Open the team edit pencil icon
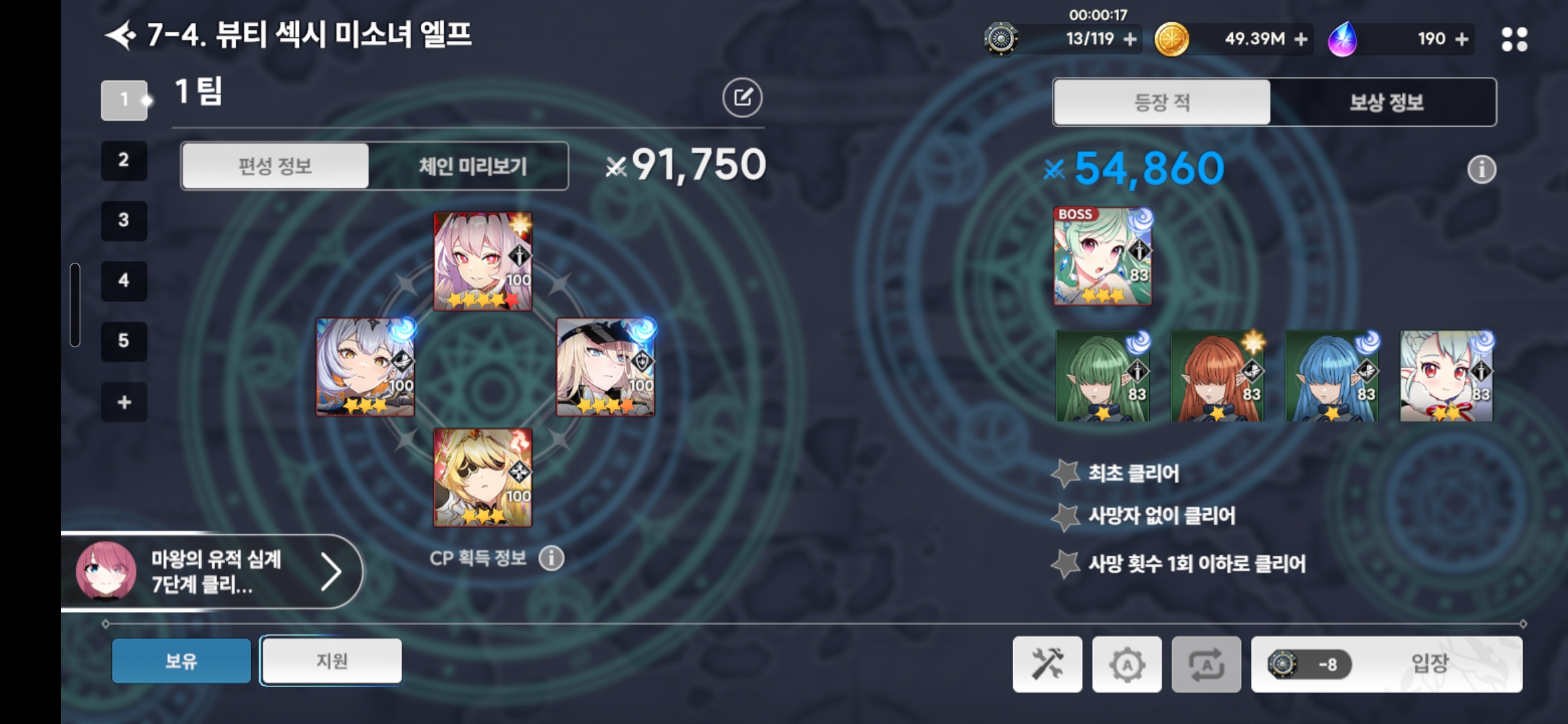This screenshot has height=724, width=1568. click(742, 98)
